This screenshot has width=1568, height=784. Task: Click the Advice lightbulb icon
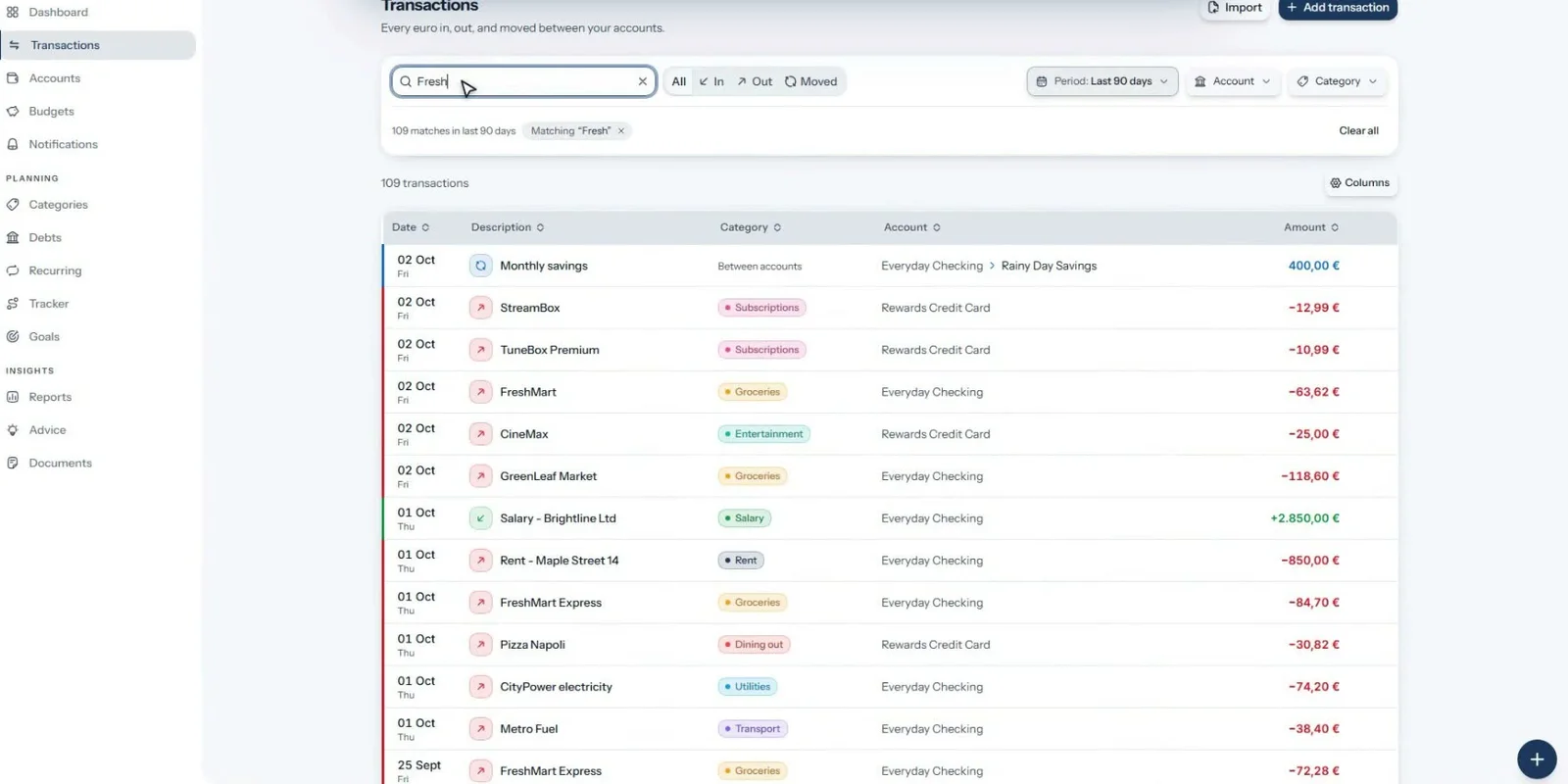coord(13,430)
